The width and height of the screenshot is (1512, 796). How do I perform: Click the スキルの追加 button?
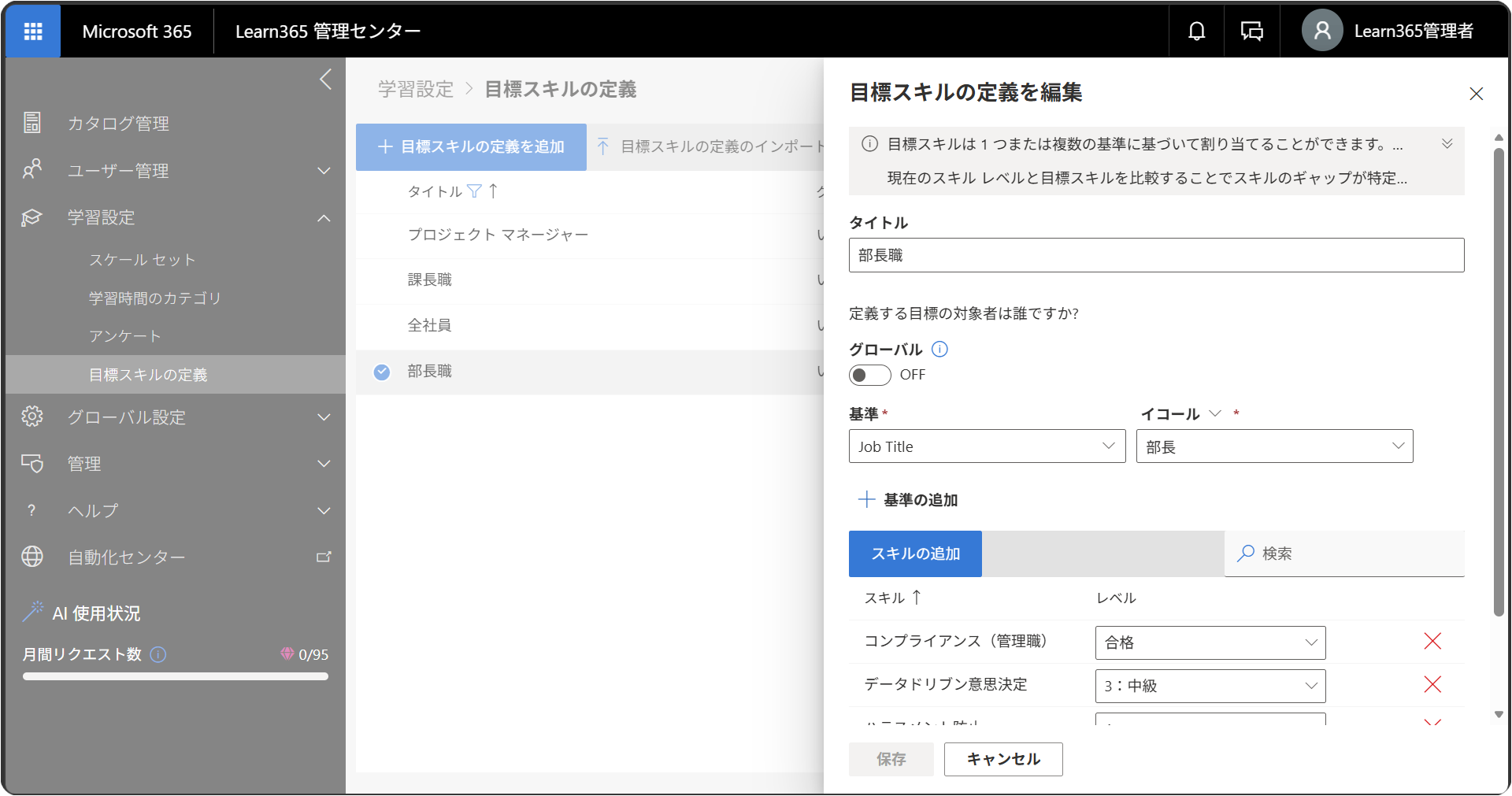coord(915,553)
